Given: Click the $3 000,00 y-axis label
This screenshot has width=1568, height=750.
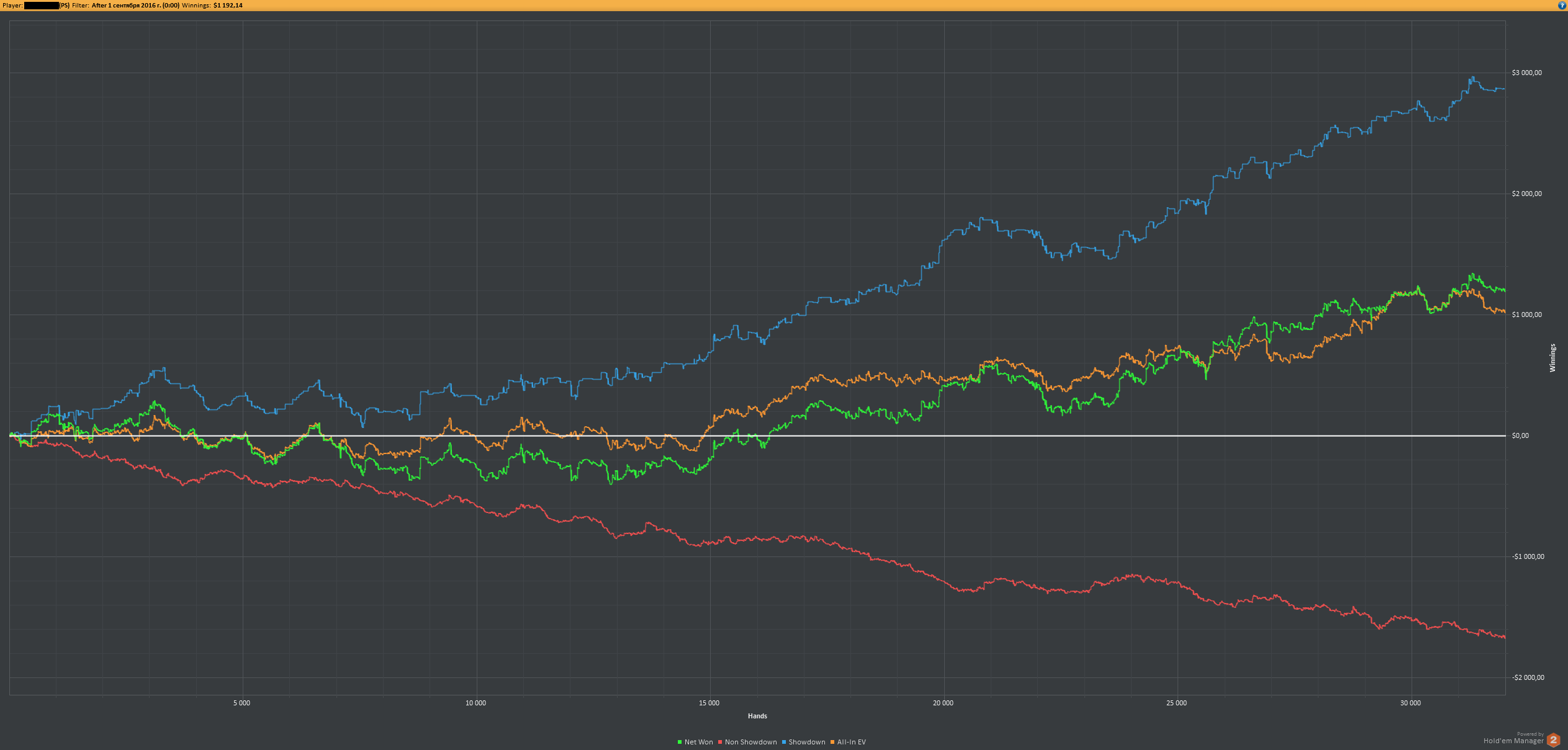Looking at the screenshot, I should pos(1526,73).
